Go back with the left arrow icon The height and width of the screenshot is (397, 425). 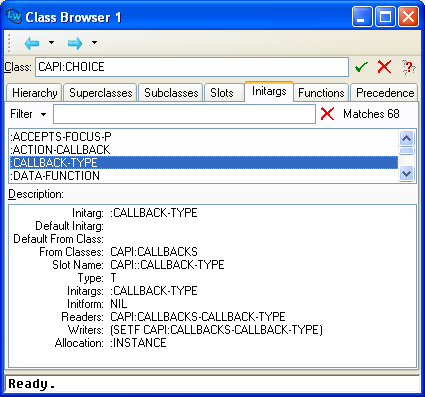tap(32, 43)
